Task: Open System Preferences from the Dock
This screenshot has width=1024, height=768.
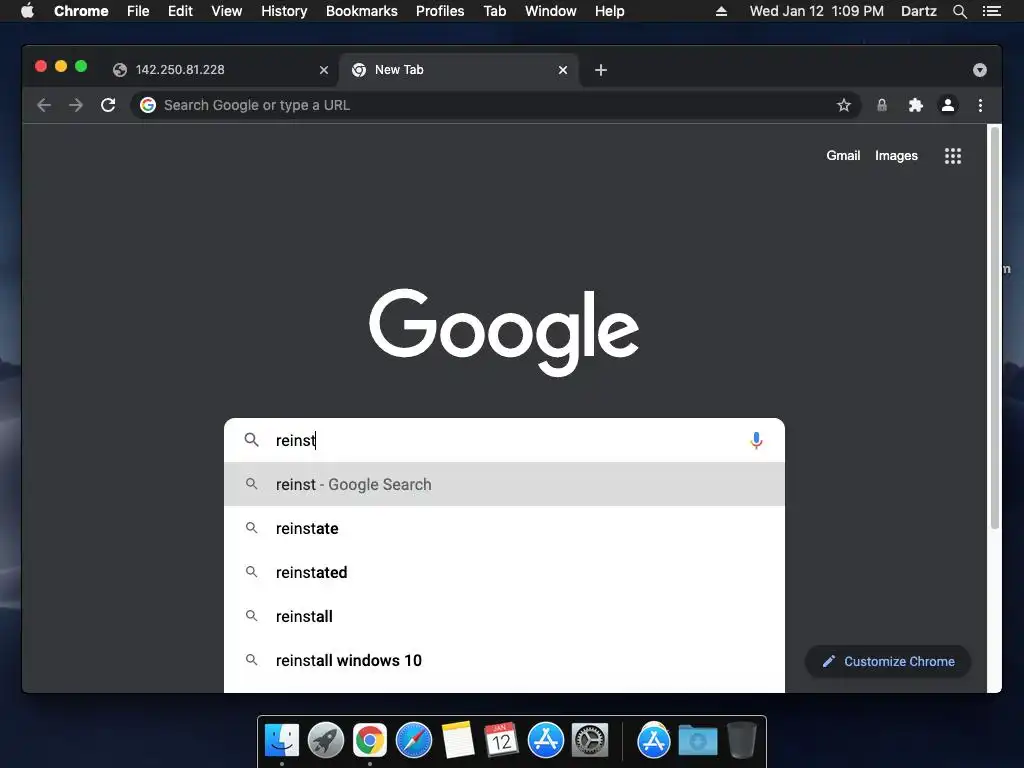Action: pyautogui.click(x=590, y=741)
